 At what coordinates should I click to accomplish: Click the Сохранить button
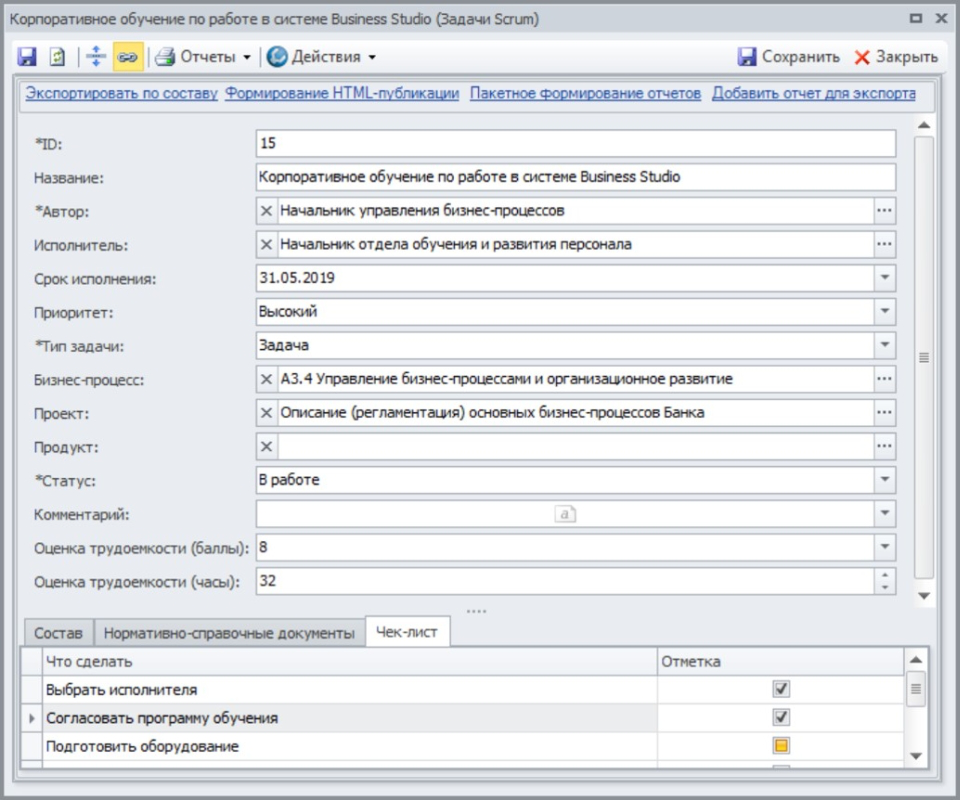[789, 57]
